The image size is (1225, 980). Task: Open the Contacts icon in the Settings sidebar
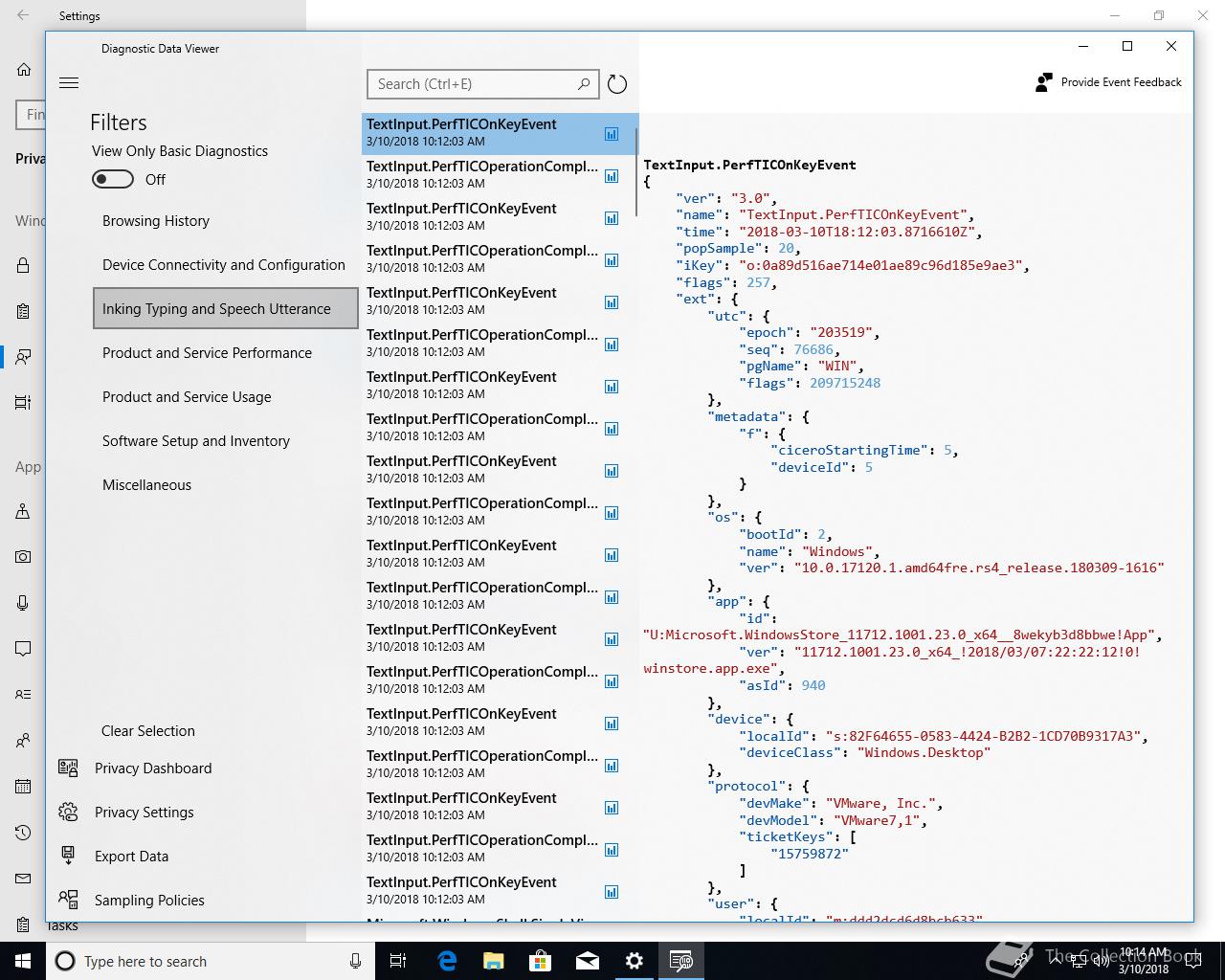pyautogui.click(x=23, y=741)
